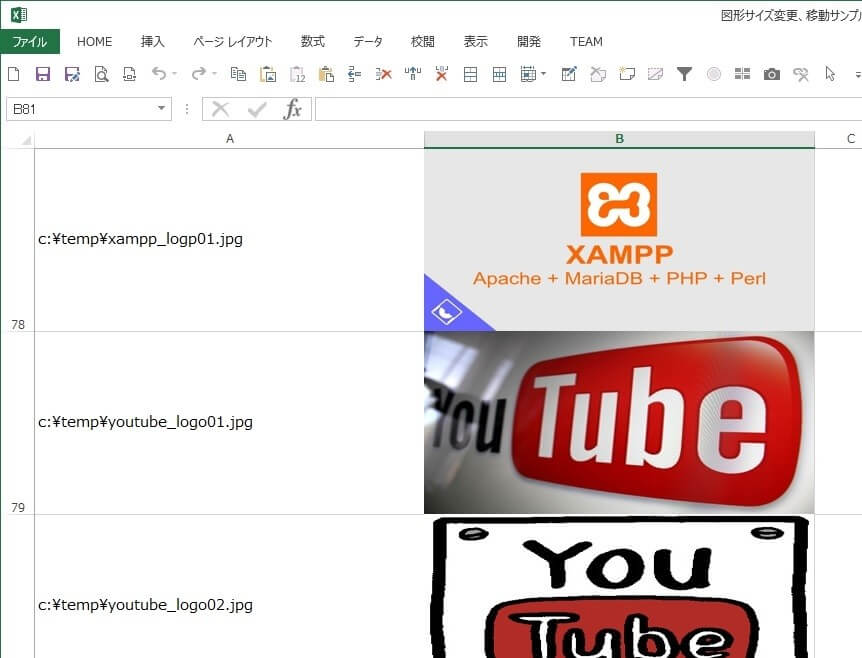Click the Copy icon in the toolbar
Screen dimensions: 862x658
coord(238,74)
